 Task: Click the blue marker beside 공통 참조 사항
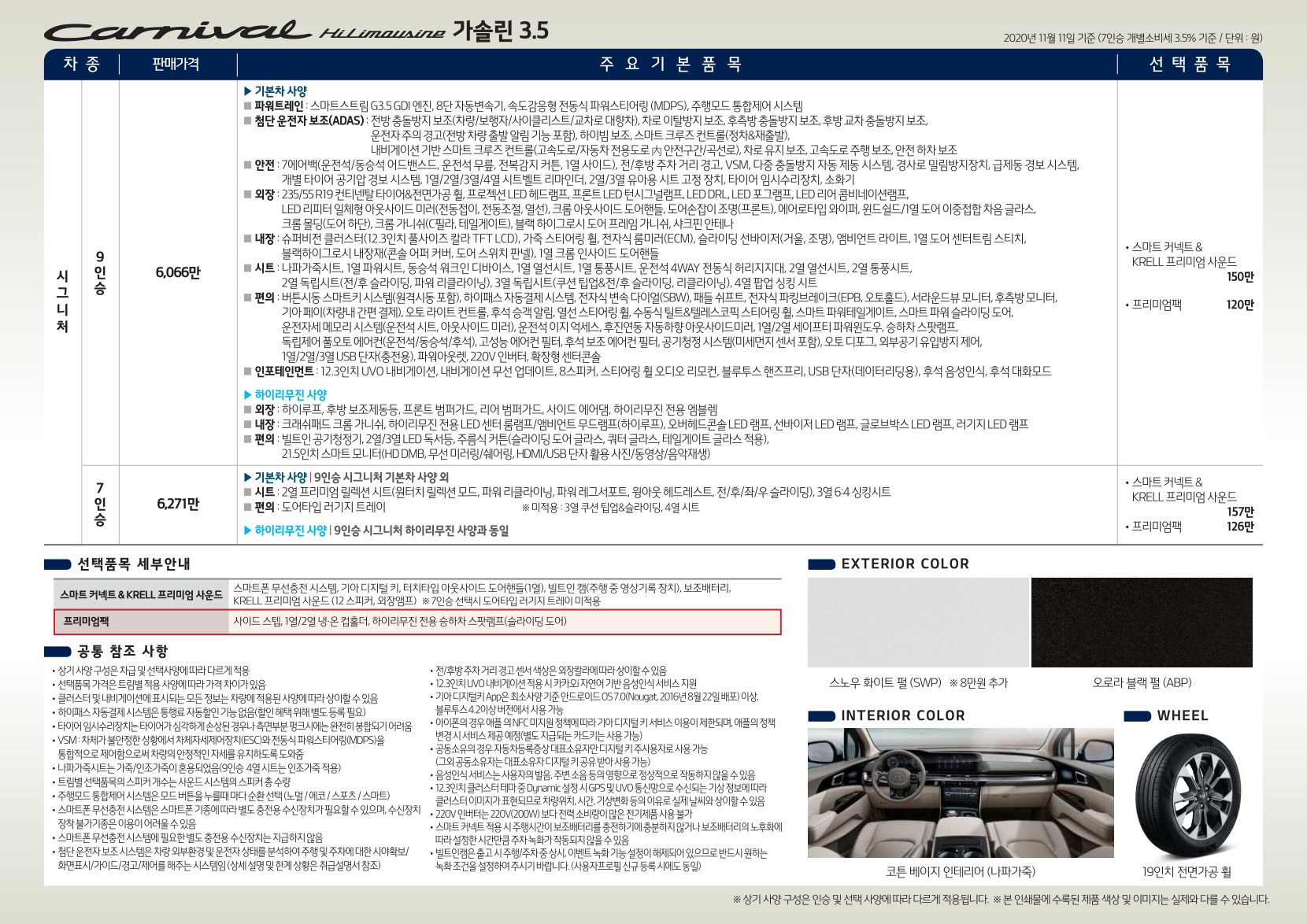point(57,652)
